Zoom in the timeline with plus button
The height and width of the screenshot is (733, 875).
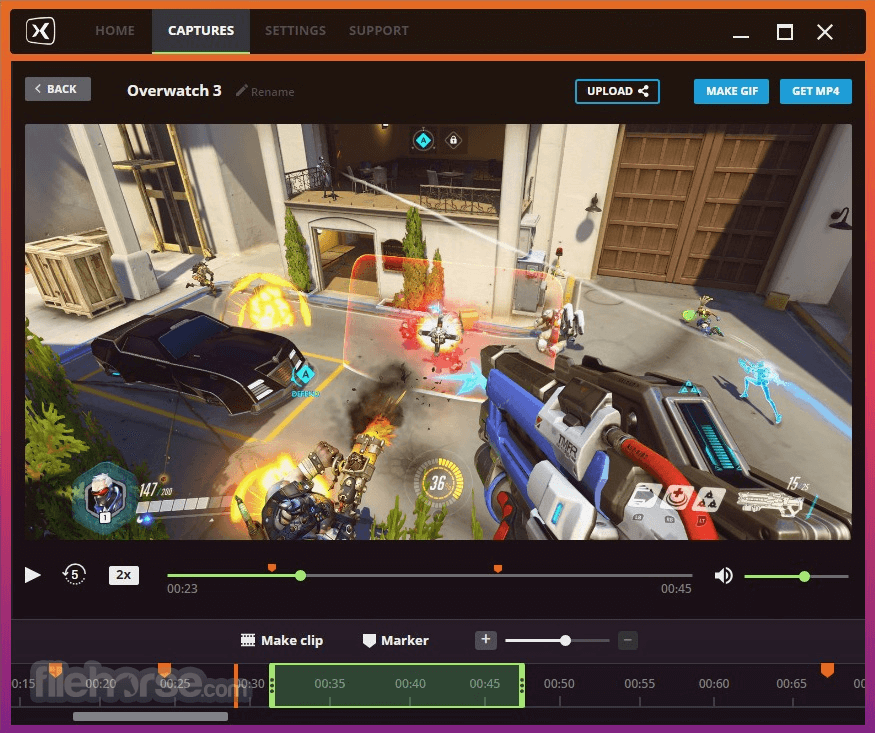(485, 640)
